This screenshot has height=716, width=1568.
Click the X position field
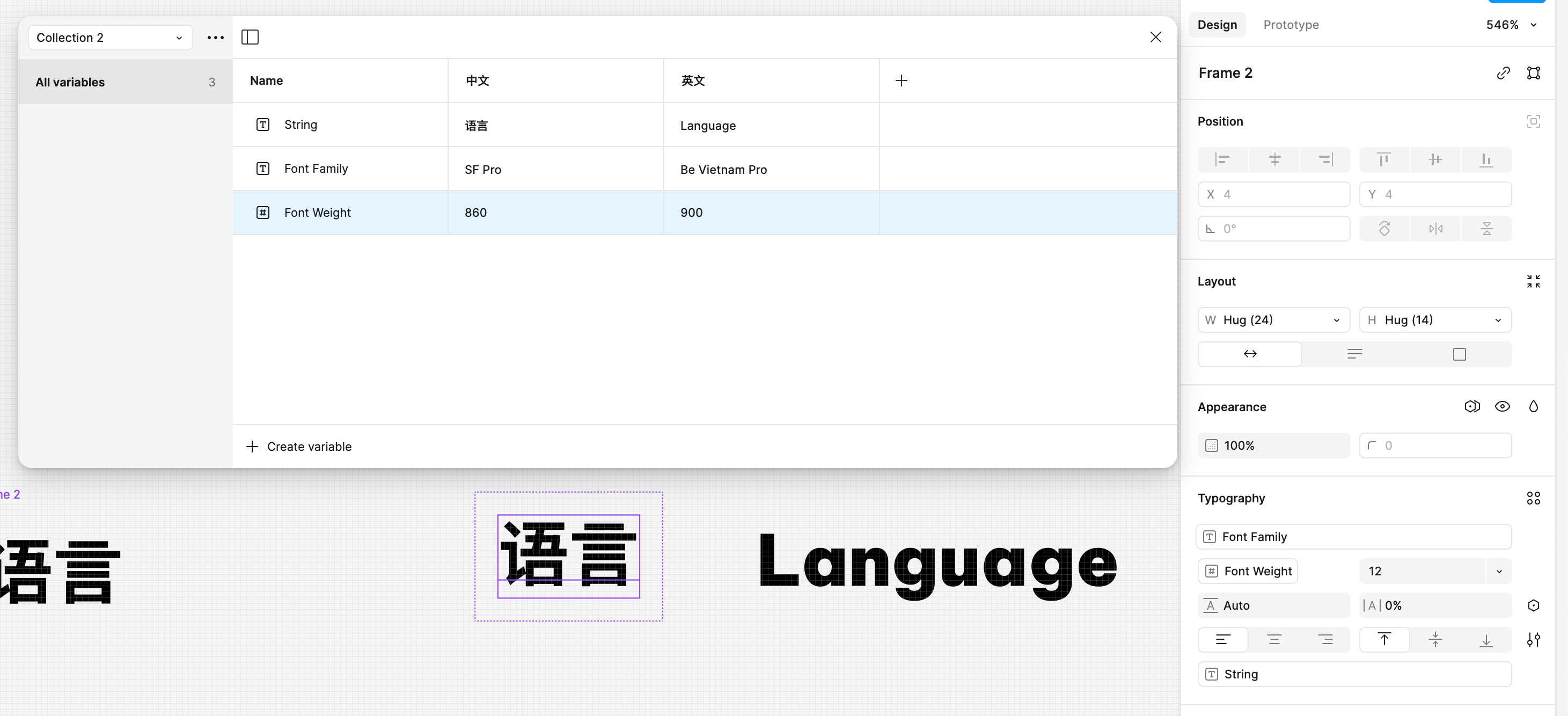point(1274,194)
